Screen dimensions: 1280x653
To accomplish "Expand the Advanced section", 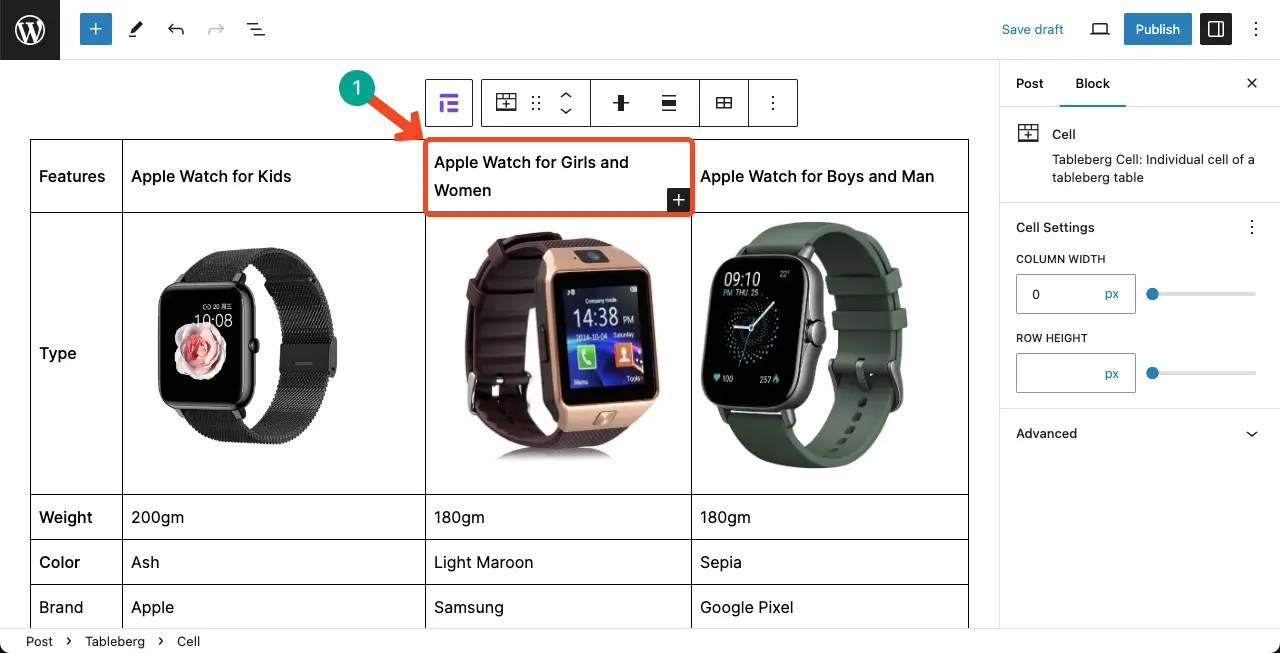I will pyautogui.click(x=1139, y=434).
